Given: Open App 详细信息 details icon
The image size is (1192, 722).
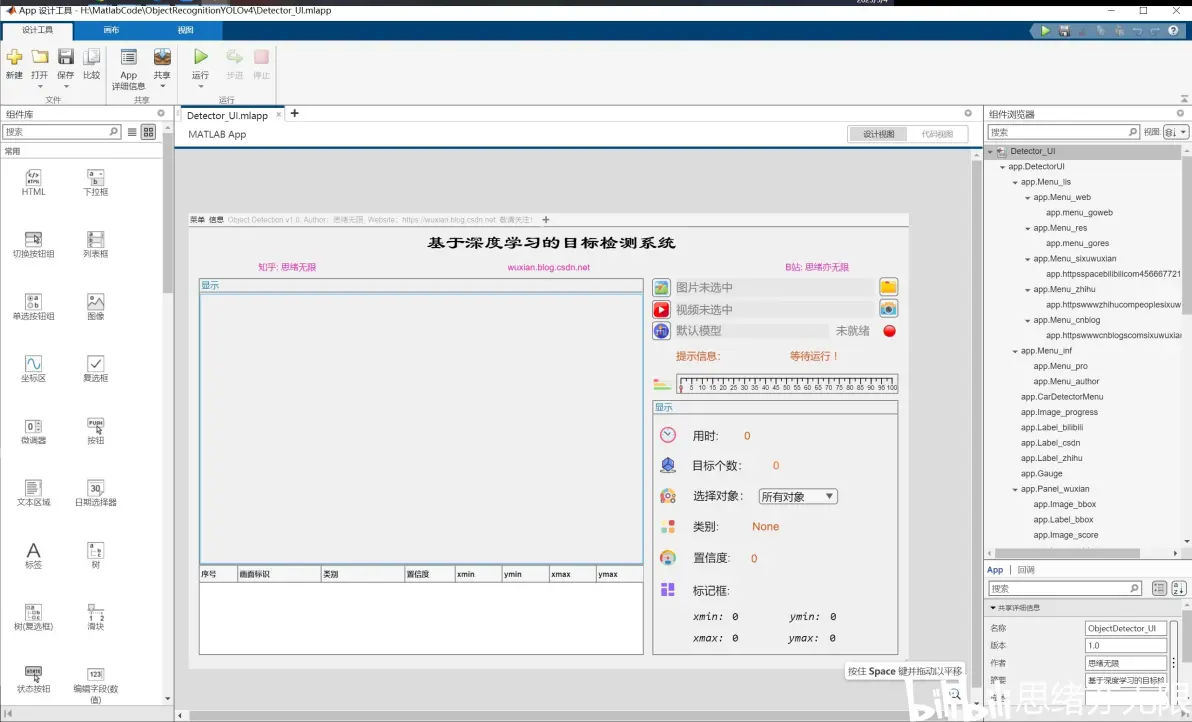Looking at the screenshot, I should 129,58.
